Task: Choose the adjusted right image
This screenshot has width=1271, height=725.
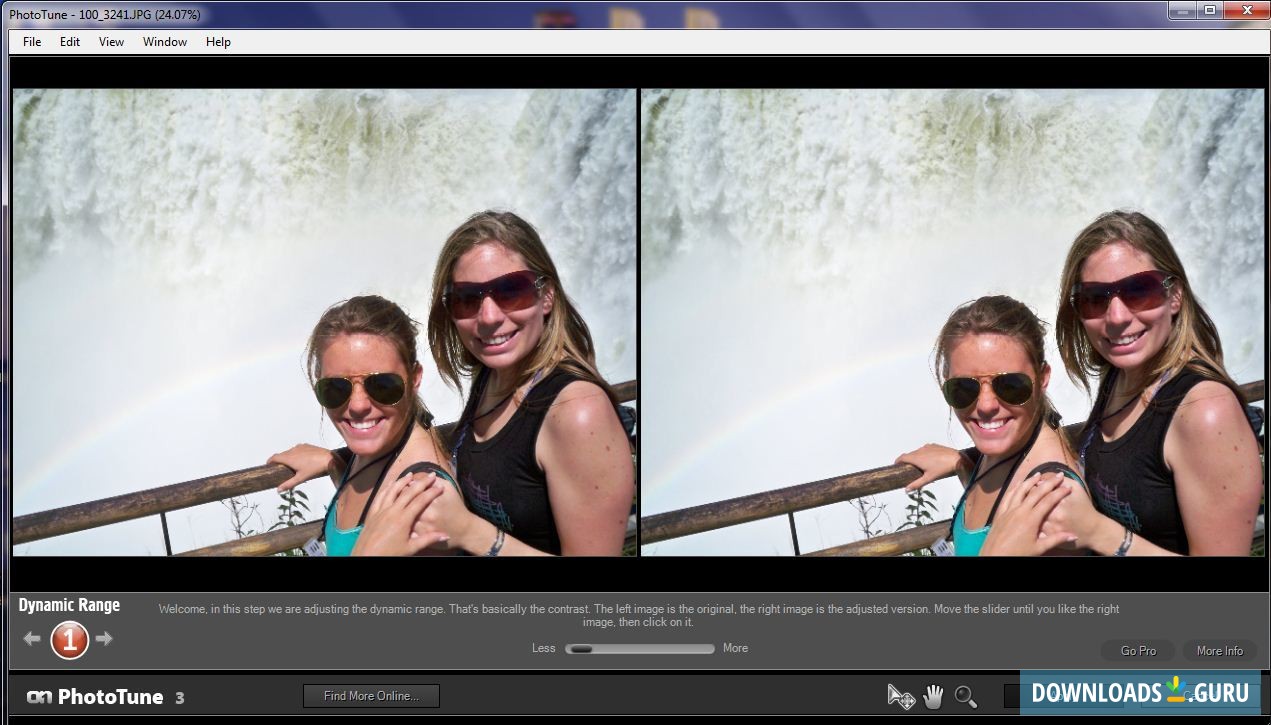Action: tap(953, 322)
